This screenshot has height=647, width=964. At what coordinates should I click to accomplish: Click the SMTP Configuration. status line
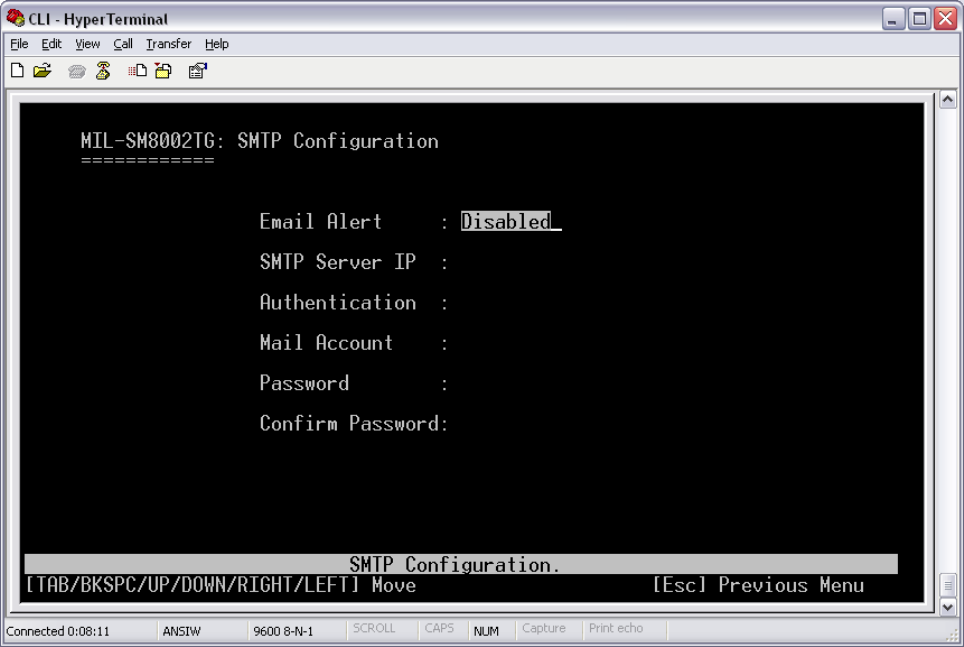[461, 564]
